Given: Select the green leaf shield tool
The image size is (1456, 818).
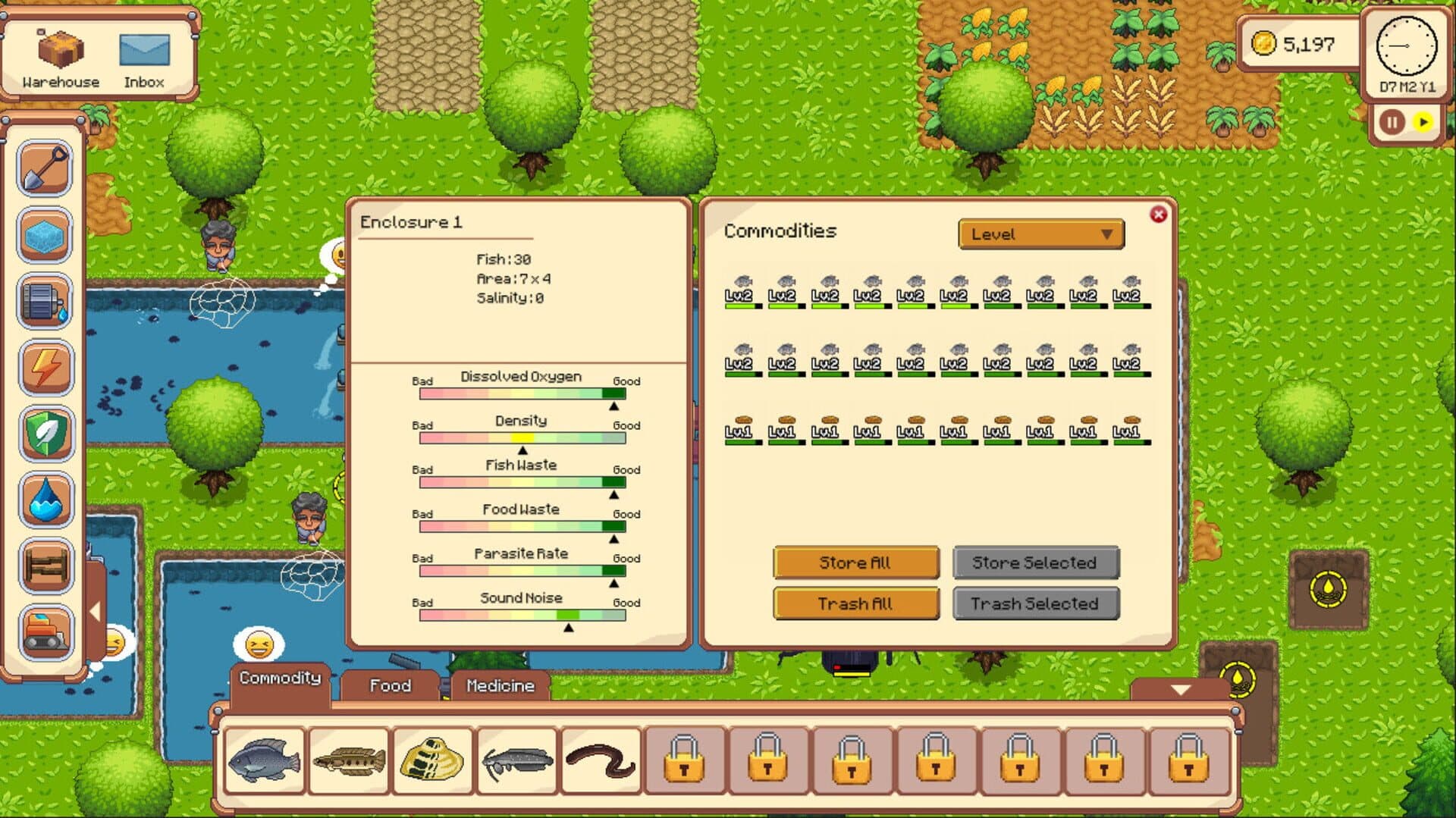Looking at the screenshot, I should 45,434.
